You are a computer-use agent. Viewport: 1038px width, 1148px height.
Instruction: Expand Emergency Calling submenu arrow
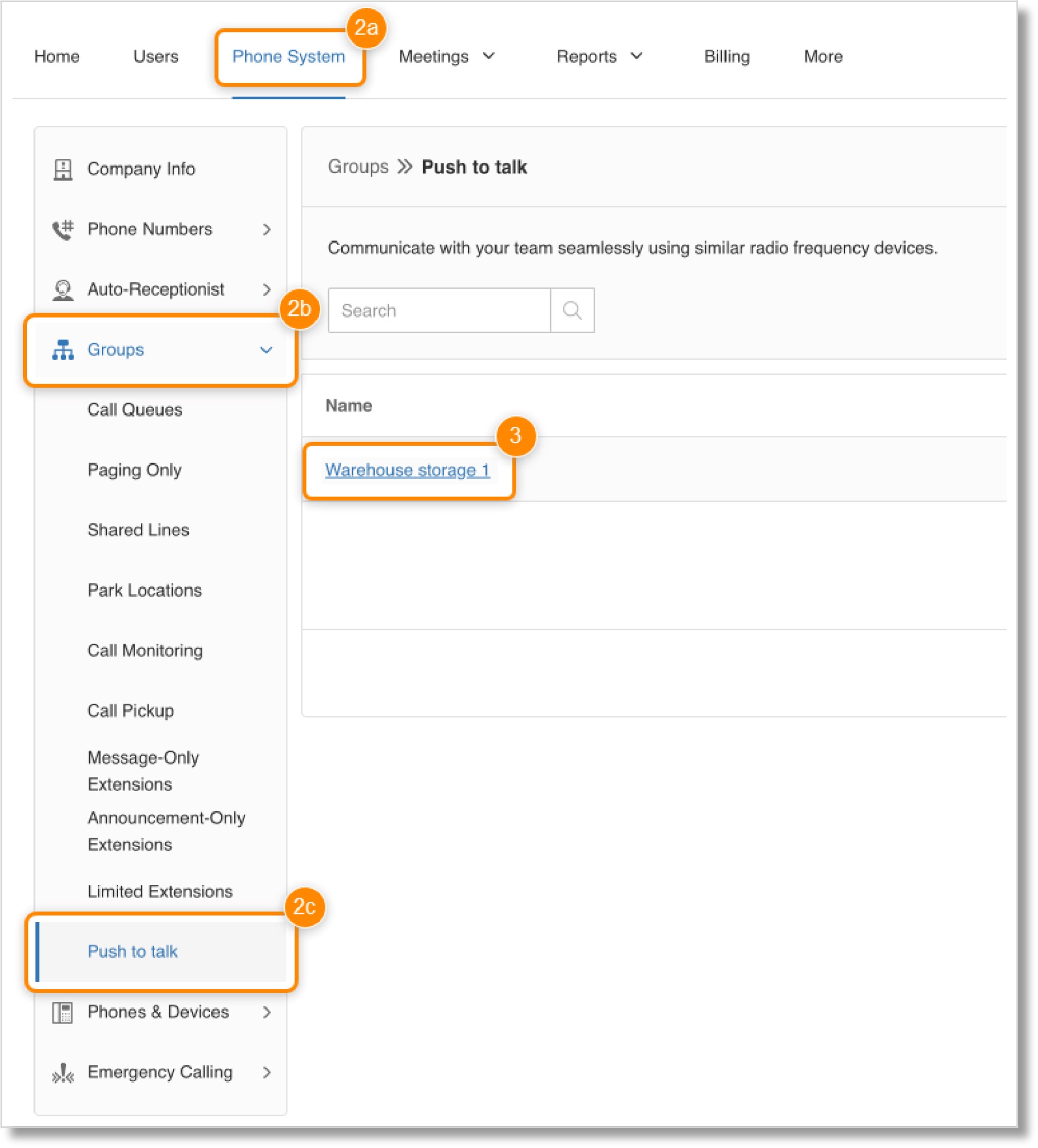tap(266, 1072)
